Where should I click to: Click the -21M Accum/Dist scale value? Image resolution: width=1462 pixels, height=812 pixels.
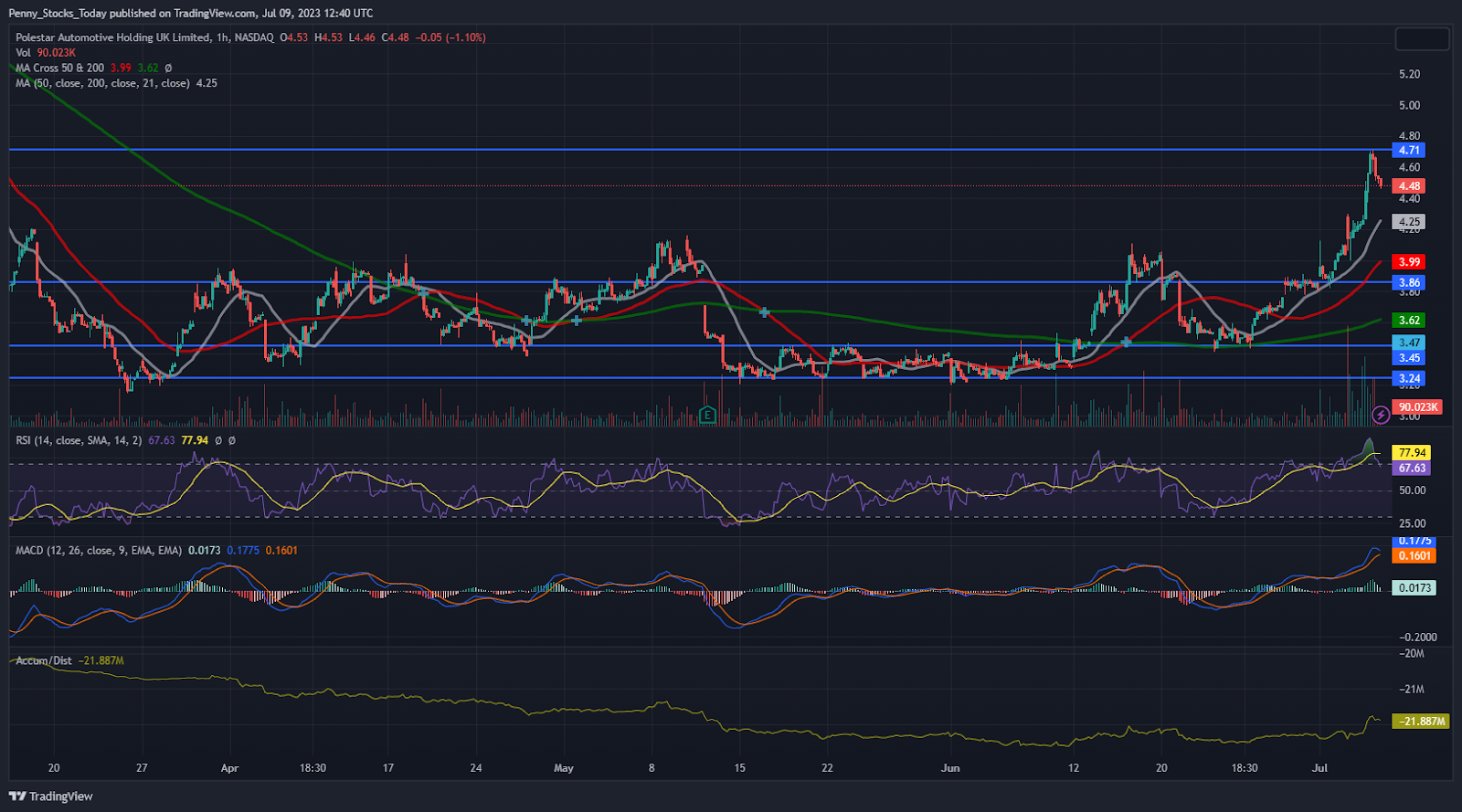coord(1412,690)
